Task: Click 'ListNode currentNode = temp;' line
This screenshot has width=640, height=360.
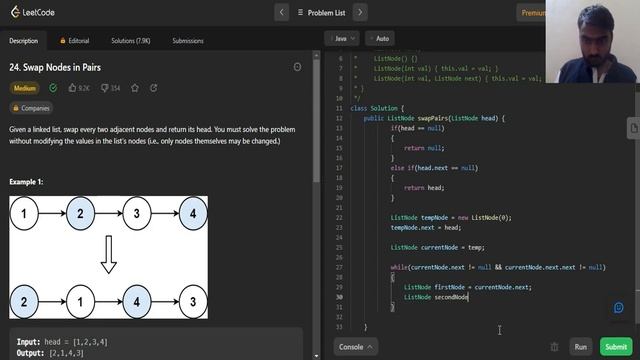Action: [438, 247]
